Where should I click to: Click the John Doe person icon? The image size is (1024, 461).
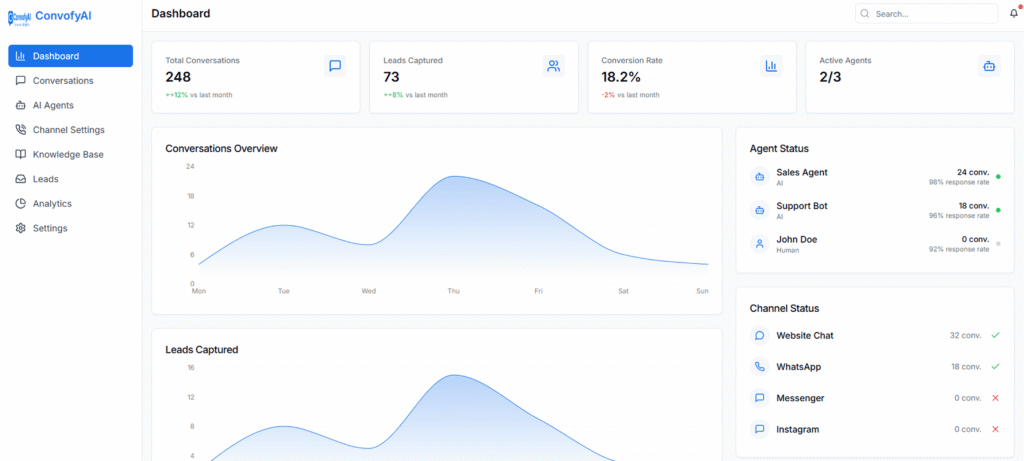(760, 243)
